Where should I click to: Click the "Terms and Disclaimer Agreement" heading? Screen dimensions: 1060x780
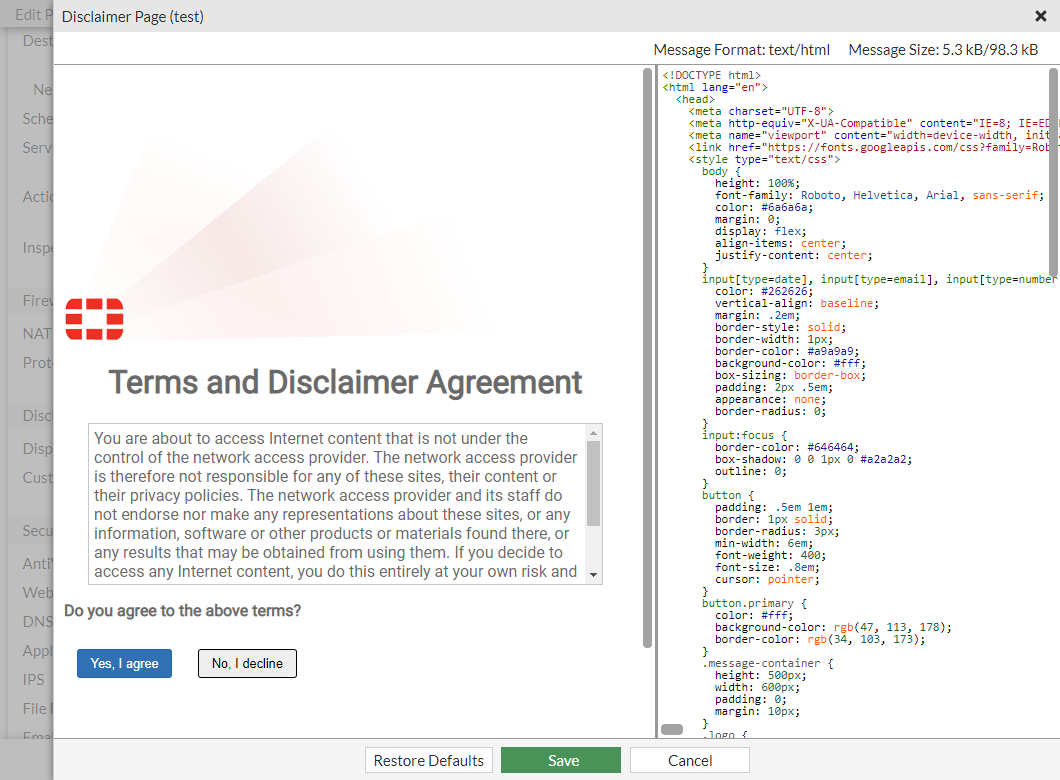tap(345, 382)
